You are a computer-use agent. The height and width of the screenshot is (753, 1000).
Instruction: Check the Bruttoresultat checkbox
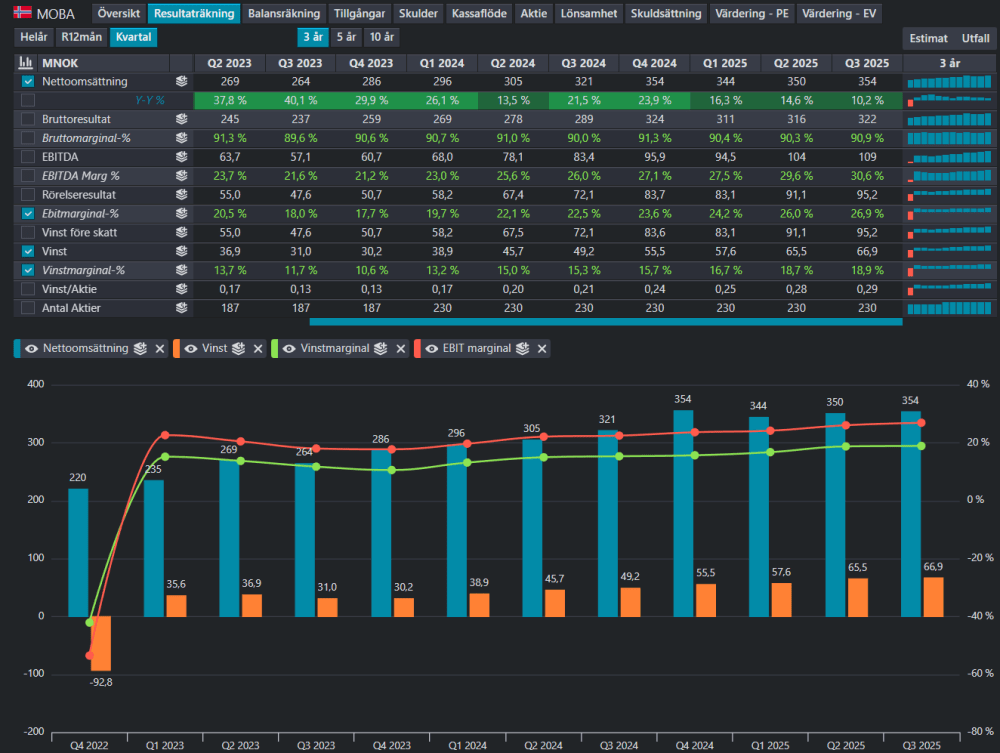28,119
